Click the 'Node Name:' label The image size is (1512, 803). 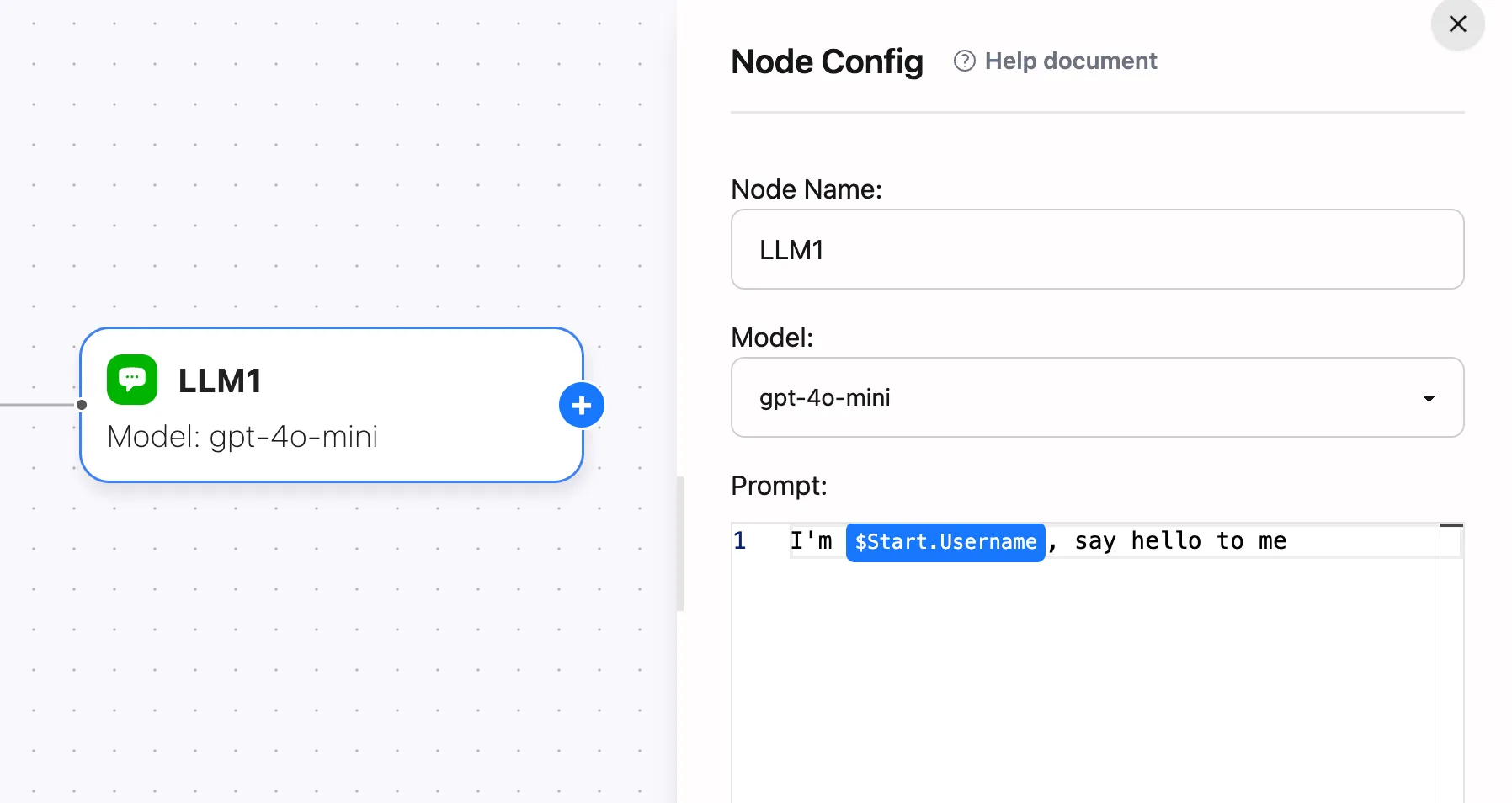806,189
